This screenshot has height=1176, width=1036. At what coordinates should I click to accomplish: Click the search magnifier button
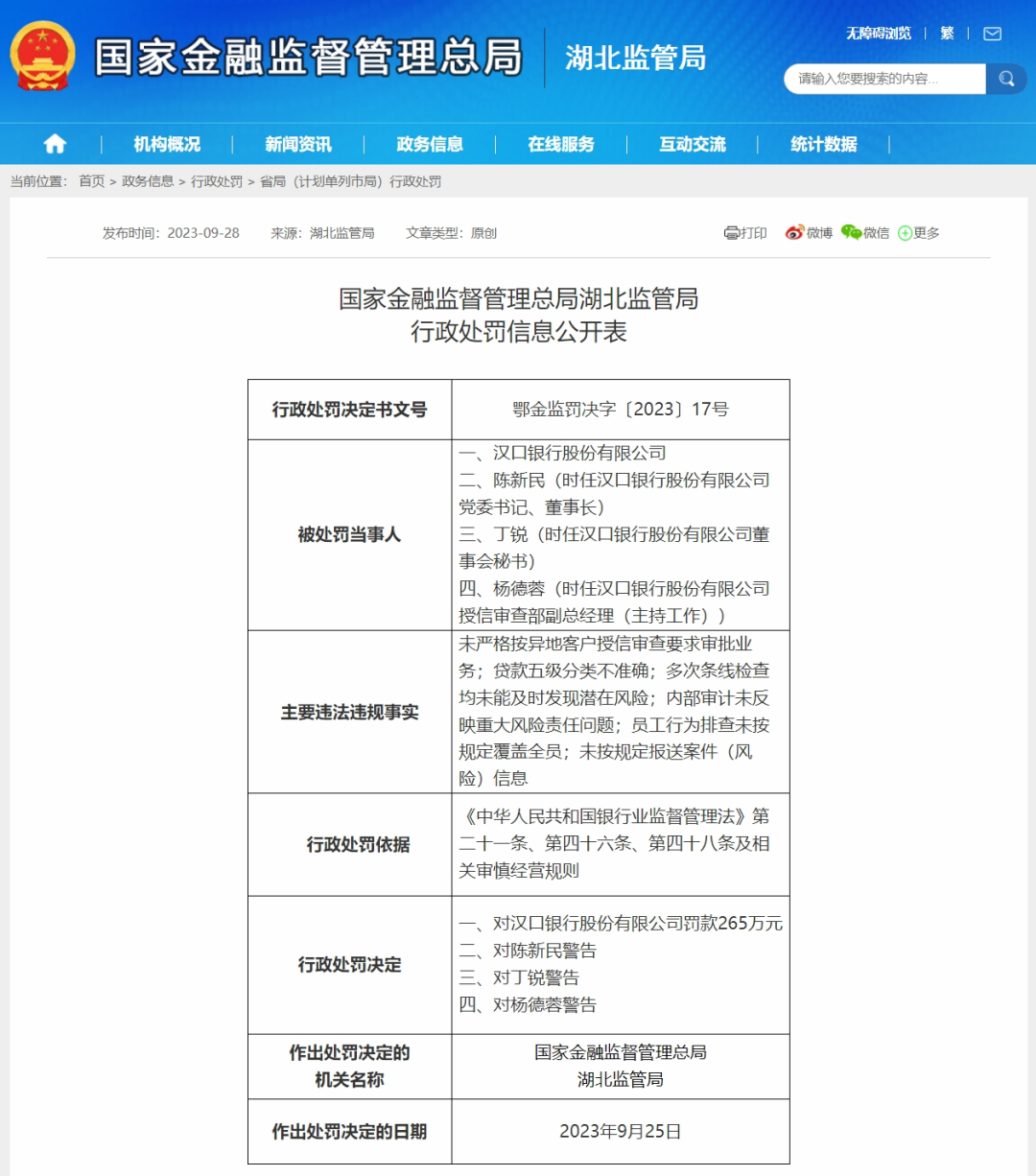(1006, 79)
